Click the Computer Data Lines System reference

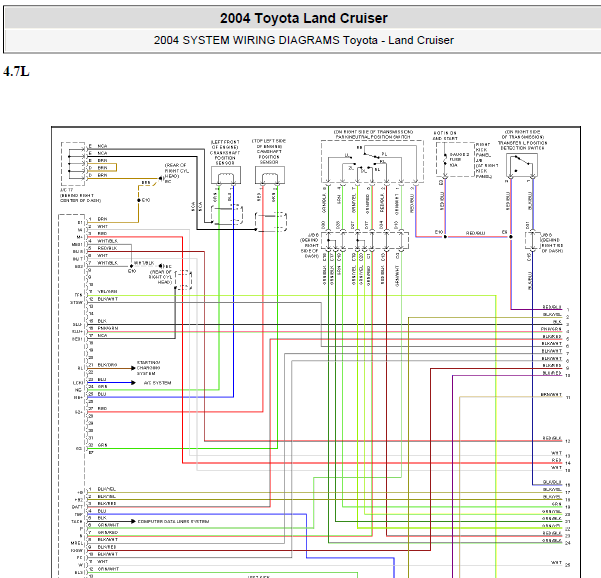[x=173, y=522]
